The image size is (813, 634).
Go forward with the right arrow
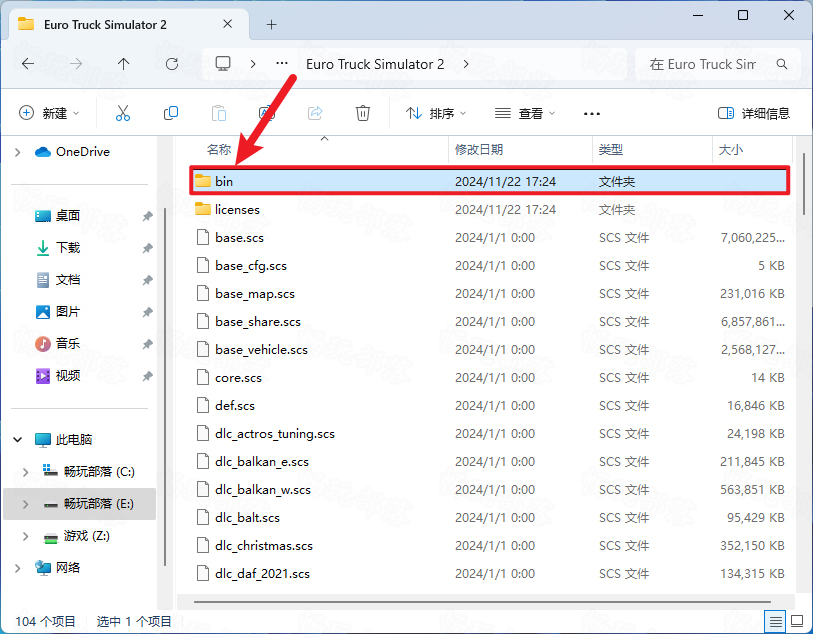click(76, 64)
